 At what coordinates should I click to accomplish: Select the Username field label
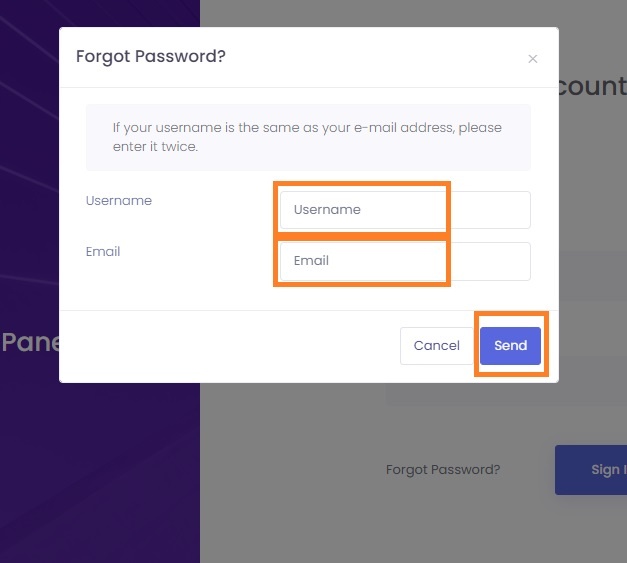click(119, 200)
